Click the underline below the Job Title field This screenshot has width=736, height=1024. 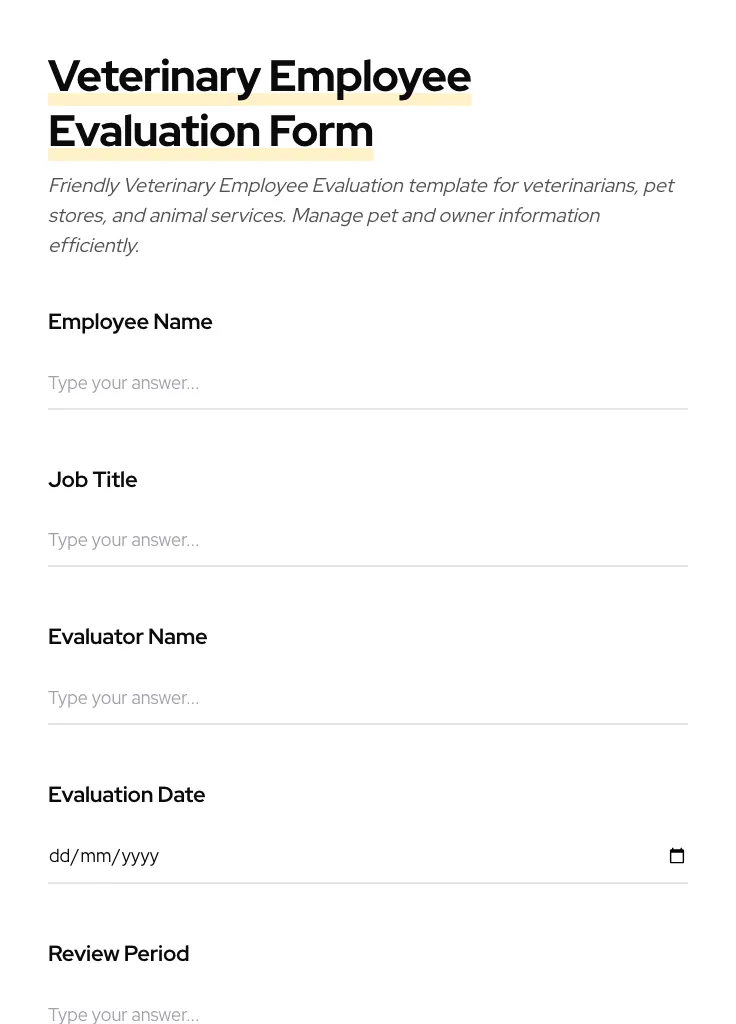point(368,568)
